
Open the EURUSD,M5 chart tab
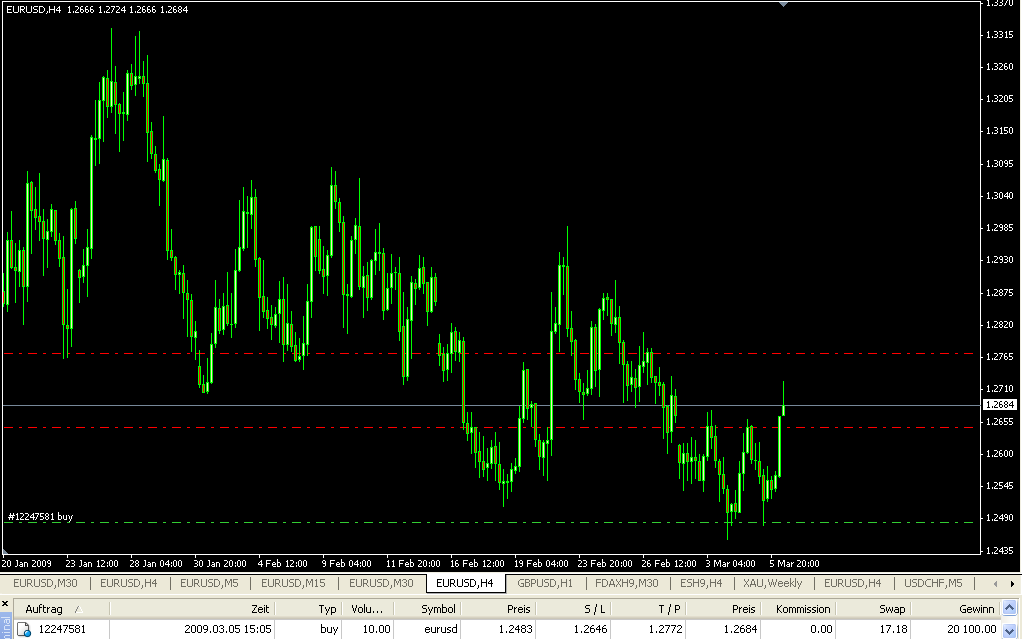pyautogui.click(x=209, y=583)
